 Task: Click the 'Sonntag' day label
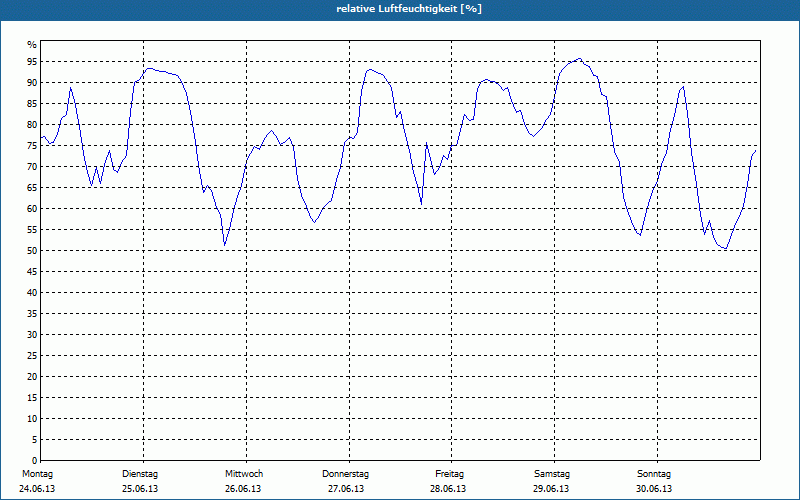[x=654, y=474]
